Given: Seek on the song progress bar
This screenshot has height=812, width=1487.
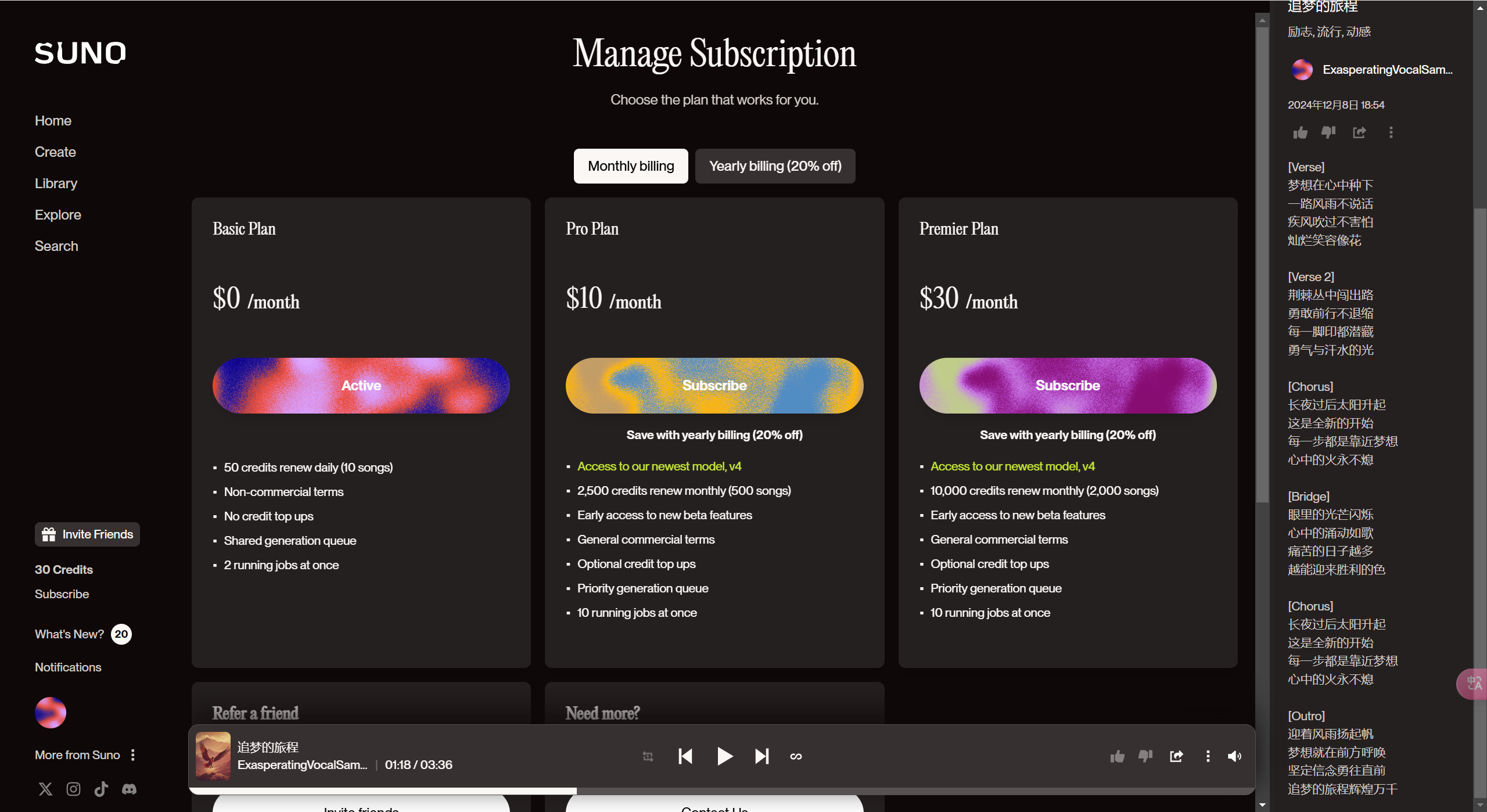Looking at the screenshot, I should tap(721, 791).
